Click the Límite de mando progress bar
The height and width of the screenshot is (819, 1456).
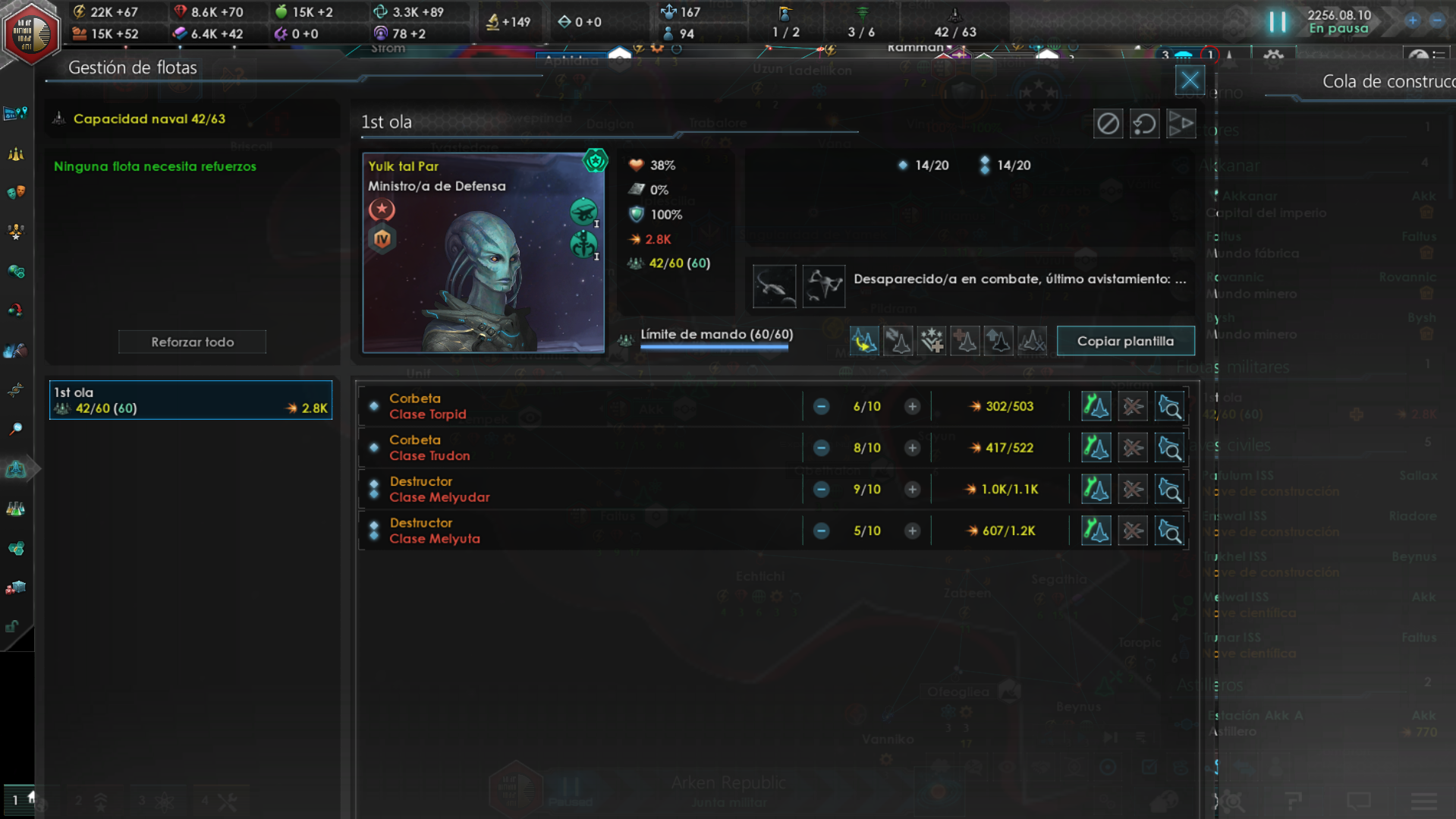point(715,346)
